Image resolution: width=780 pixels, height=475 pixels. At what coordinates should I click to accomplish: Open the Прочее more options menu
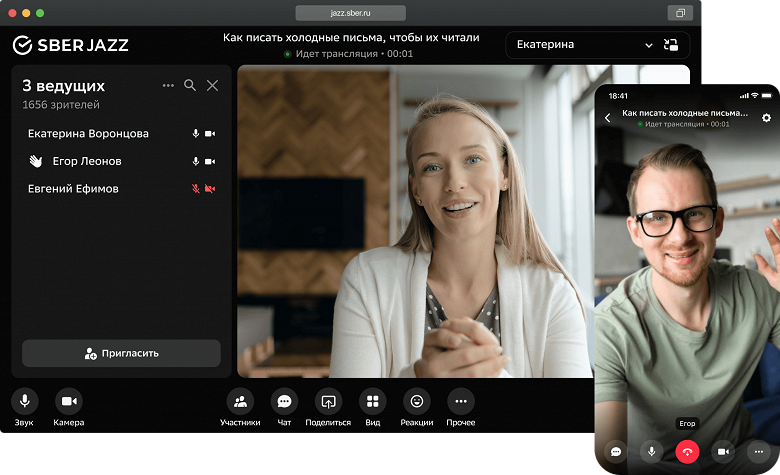coord(460,402)
